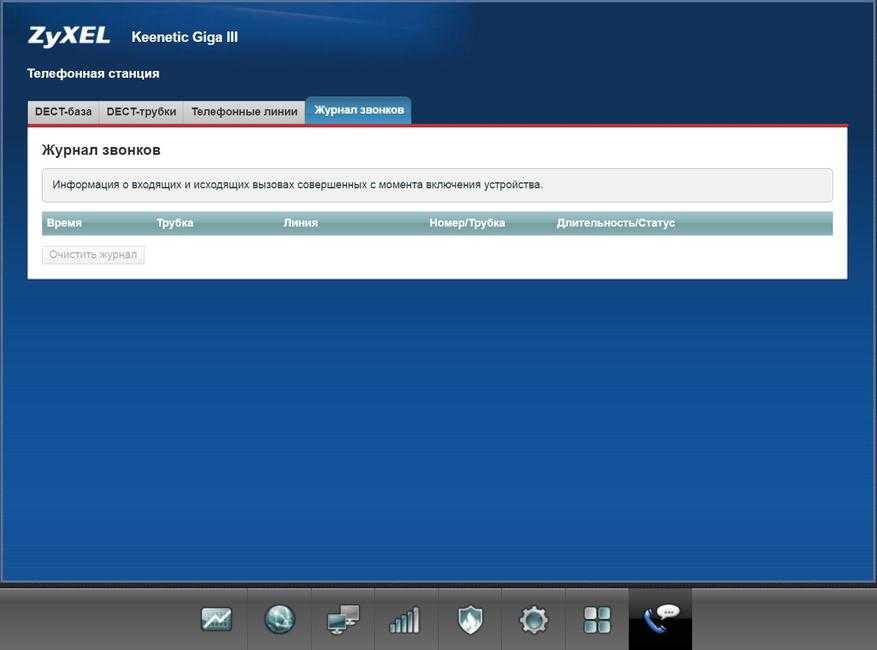The image size is (877, 650).
Task: Open the system settings gear icon
Action: pos(533,620)
